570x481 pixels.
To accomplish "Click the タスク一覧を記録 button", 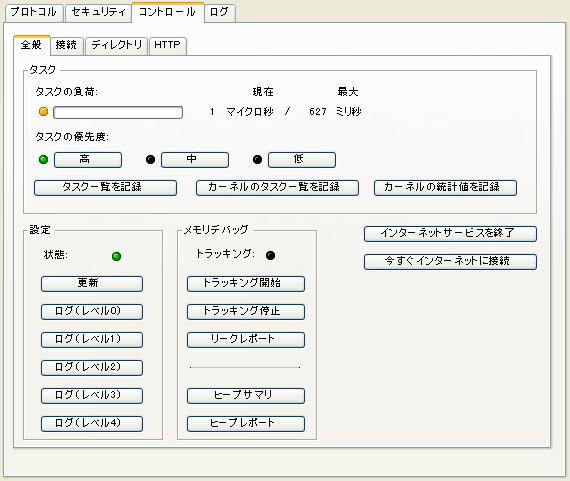I will pos(105,188).
